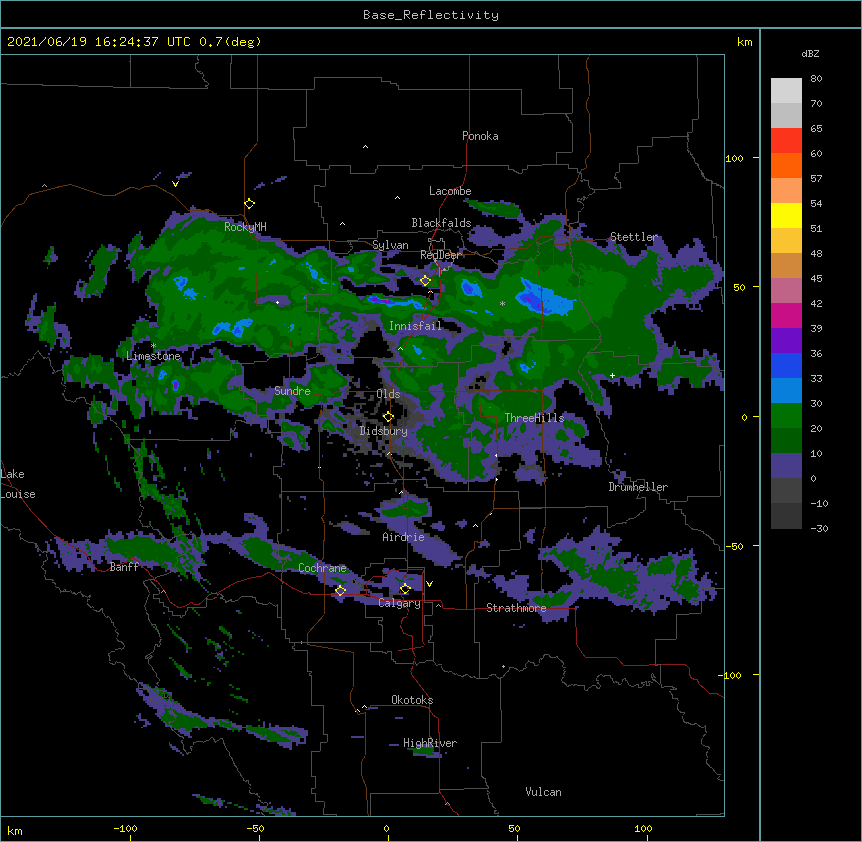Click the Strathmore label
Screen dimensions: 862x842
(516, 608)
